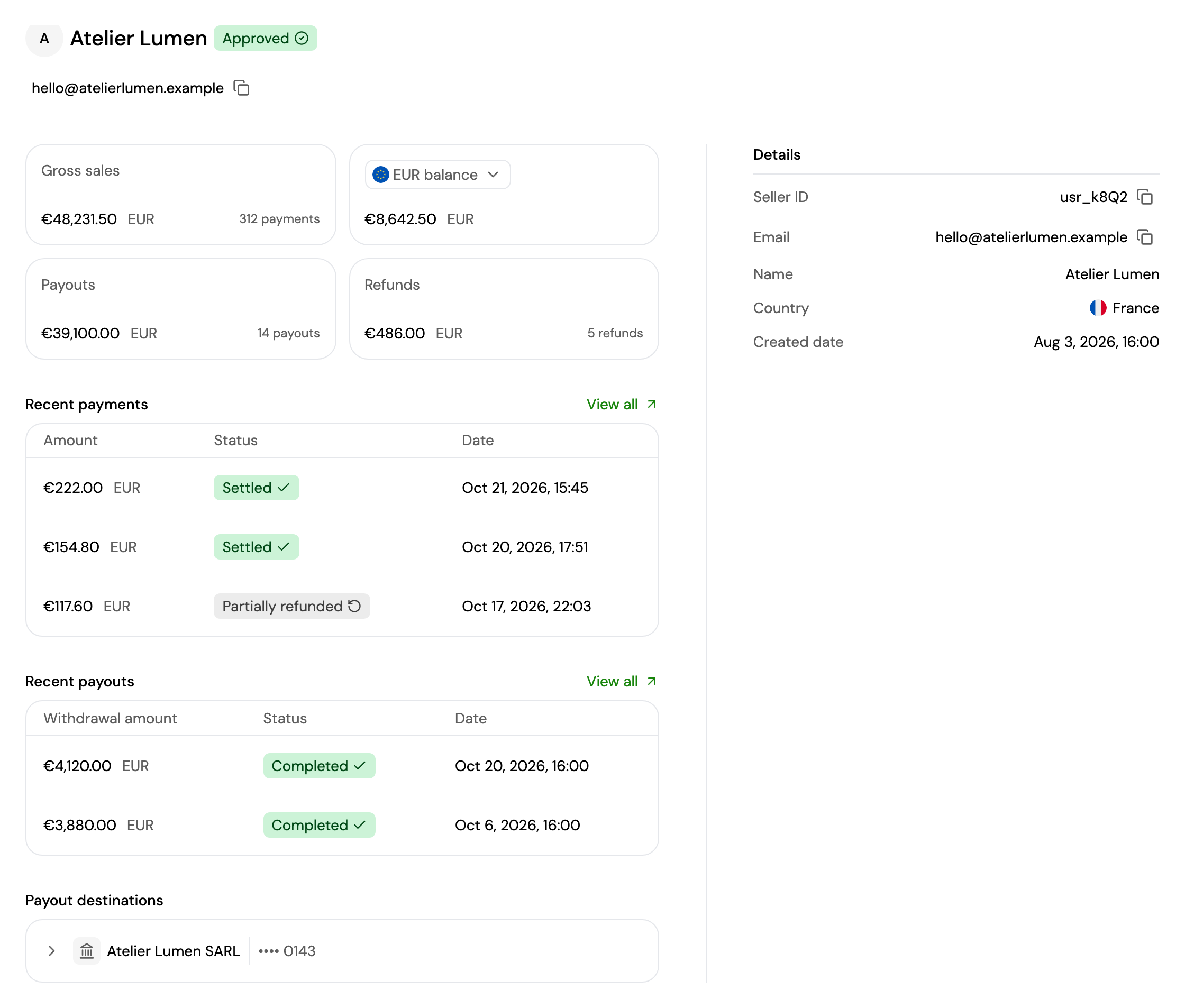The image size is (1185, 1008).
Task: Click the €8,642.50 balance value
Action: [400, 219]
